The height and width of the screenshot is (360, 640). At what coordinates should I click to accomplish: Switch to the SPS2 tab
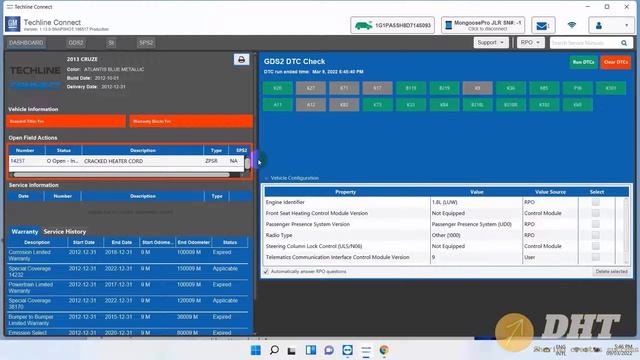[x=146, y=43]
